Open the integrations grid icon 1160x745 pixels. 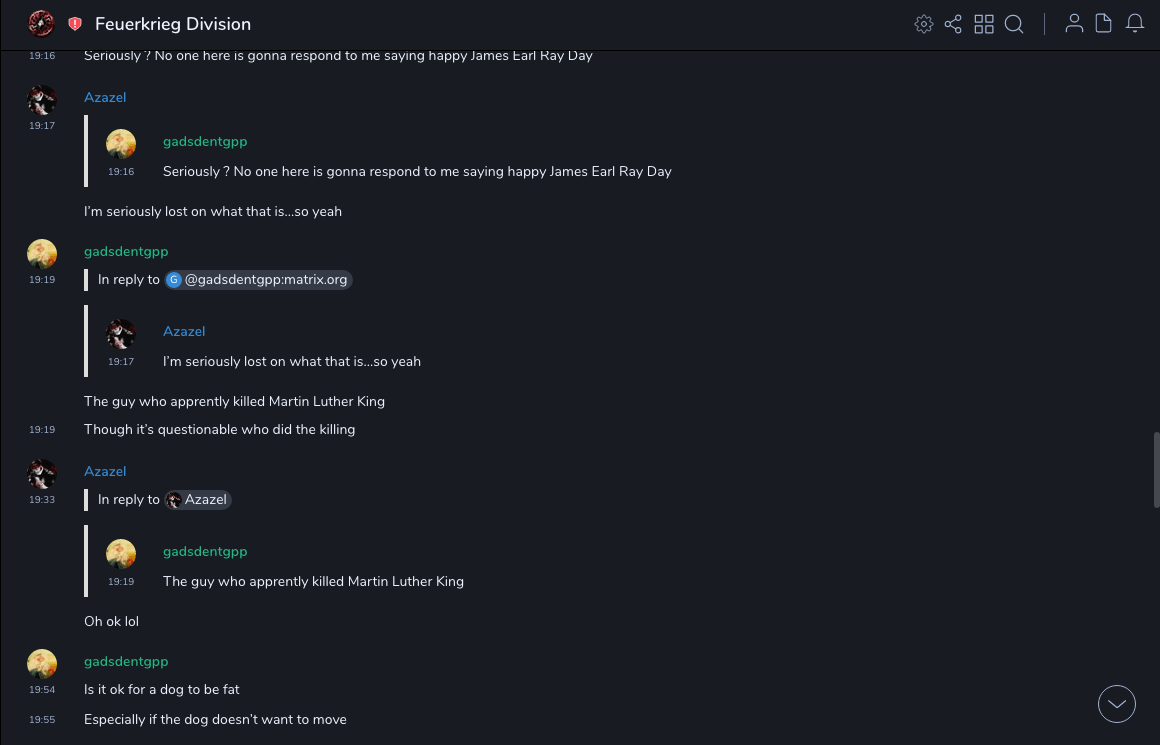(984, 24)
